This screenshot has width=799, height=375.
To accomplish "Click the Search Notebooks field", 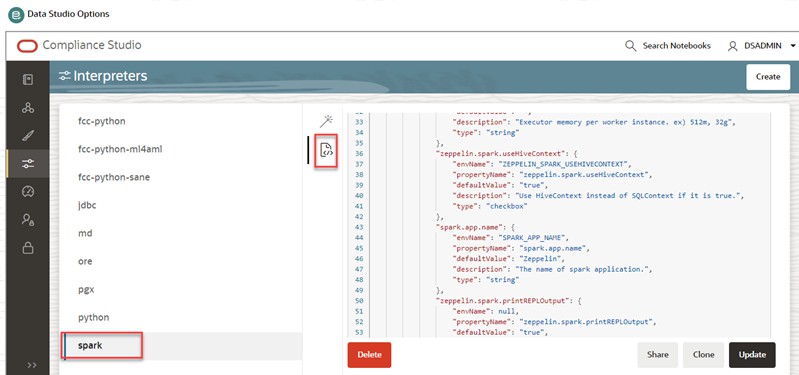I will (676, 46).
